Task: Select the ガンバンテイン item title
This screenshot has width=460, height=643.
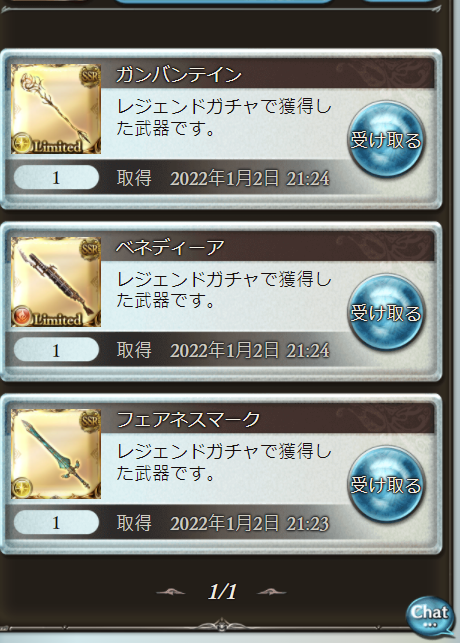Action: pos(179,75)
